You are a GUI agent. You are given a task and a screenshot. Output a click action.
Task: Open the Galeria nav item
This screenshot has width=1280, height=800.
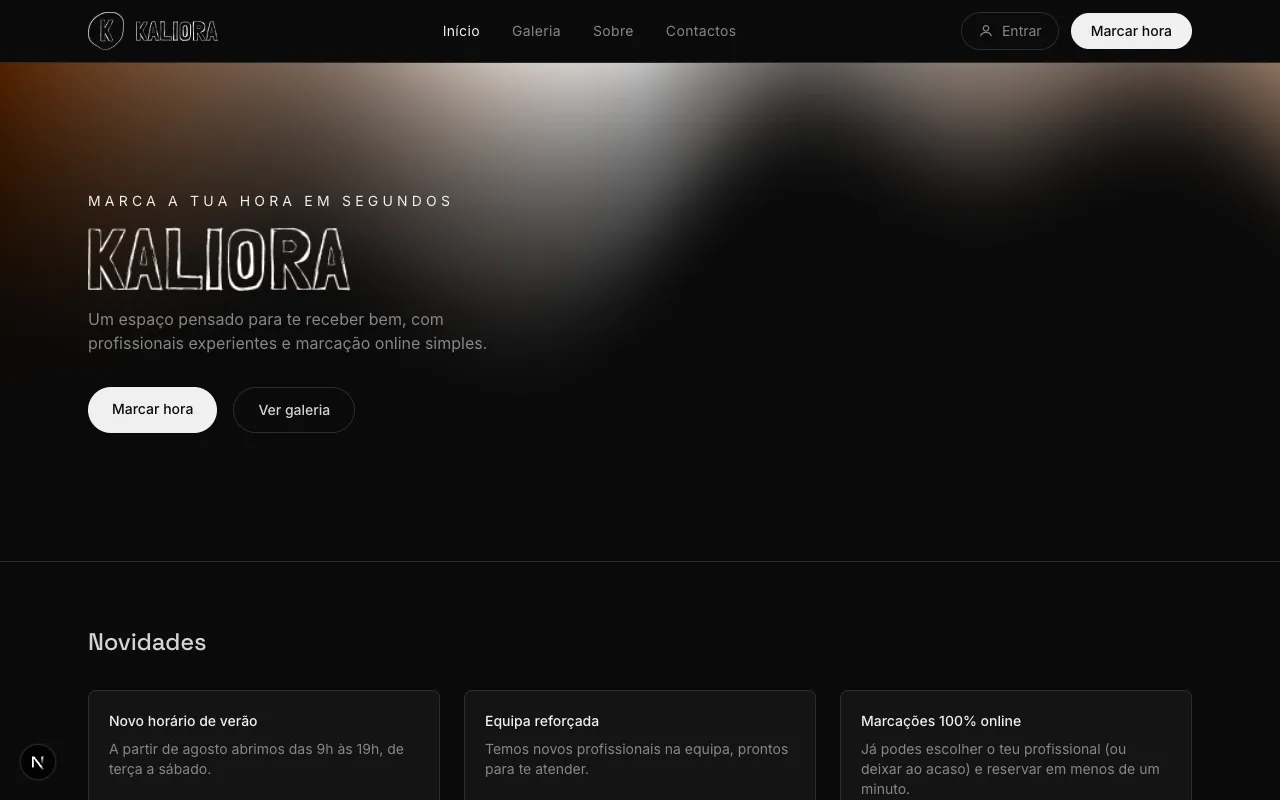point(536,31)
